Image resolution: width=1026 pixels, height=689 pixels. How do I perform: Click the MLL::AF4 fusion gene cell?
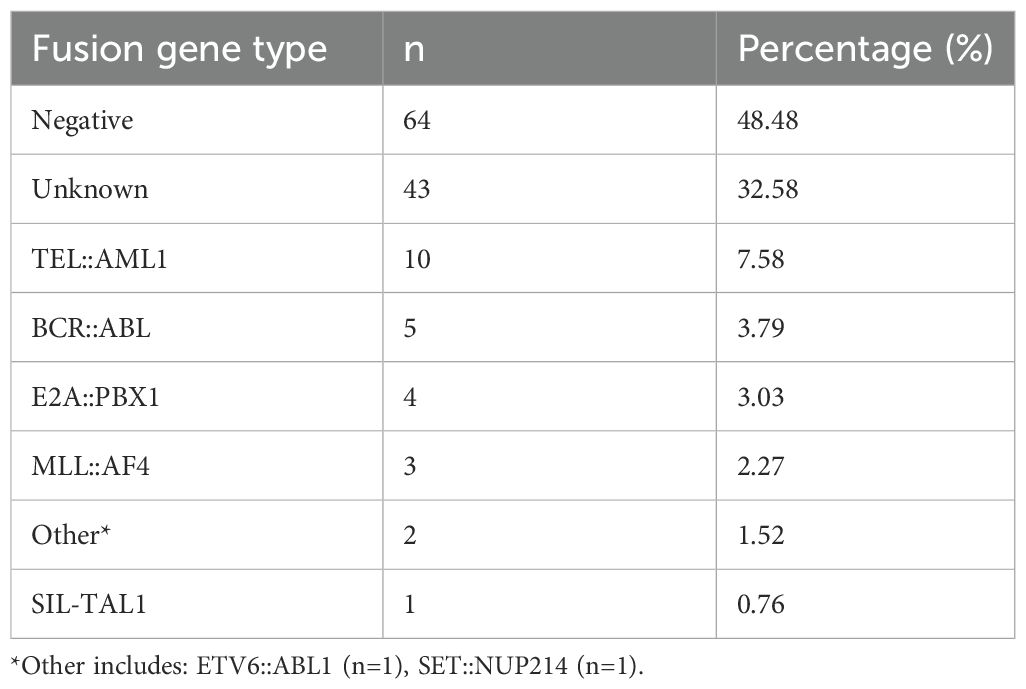coord(90,466)
